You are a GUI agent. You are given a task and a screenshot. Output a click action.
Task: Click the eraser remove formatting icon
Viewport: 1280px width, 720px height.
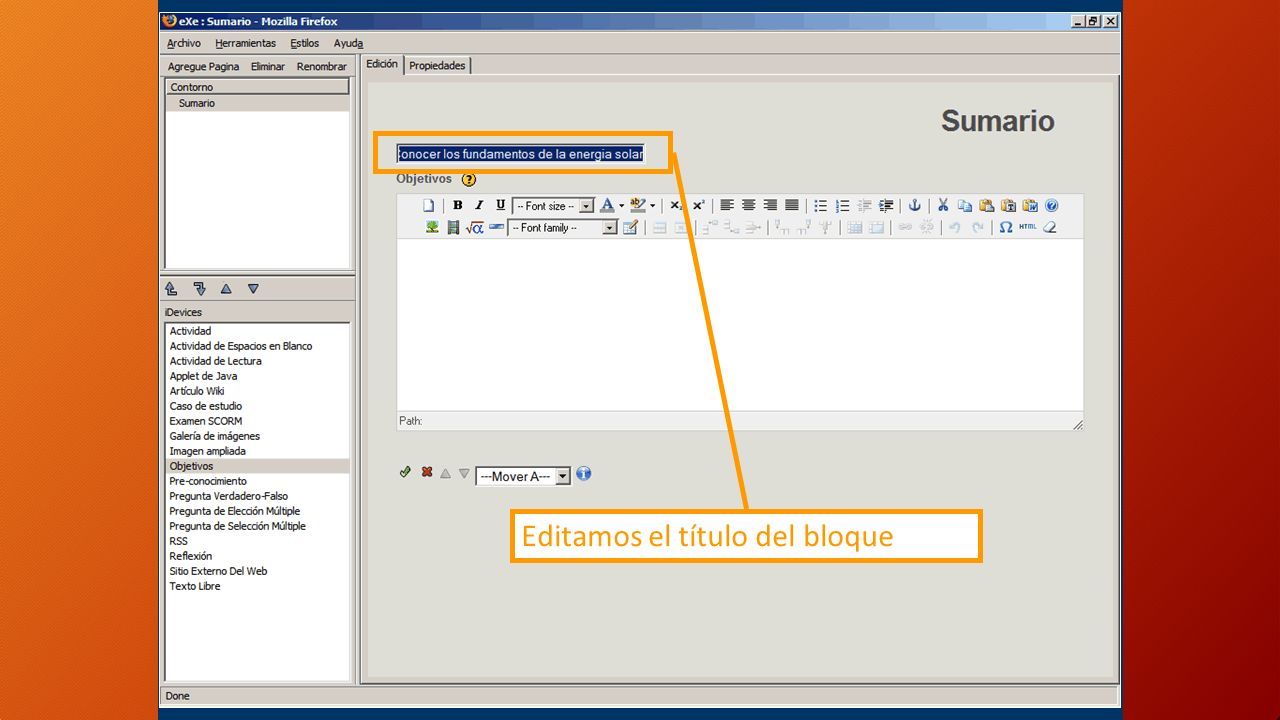tap(1050, 228)
